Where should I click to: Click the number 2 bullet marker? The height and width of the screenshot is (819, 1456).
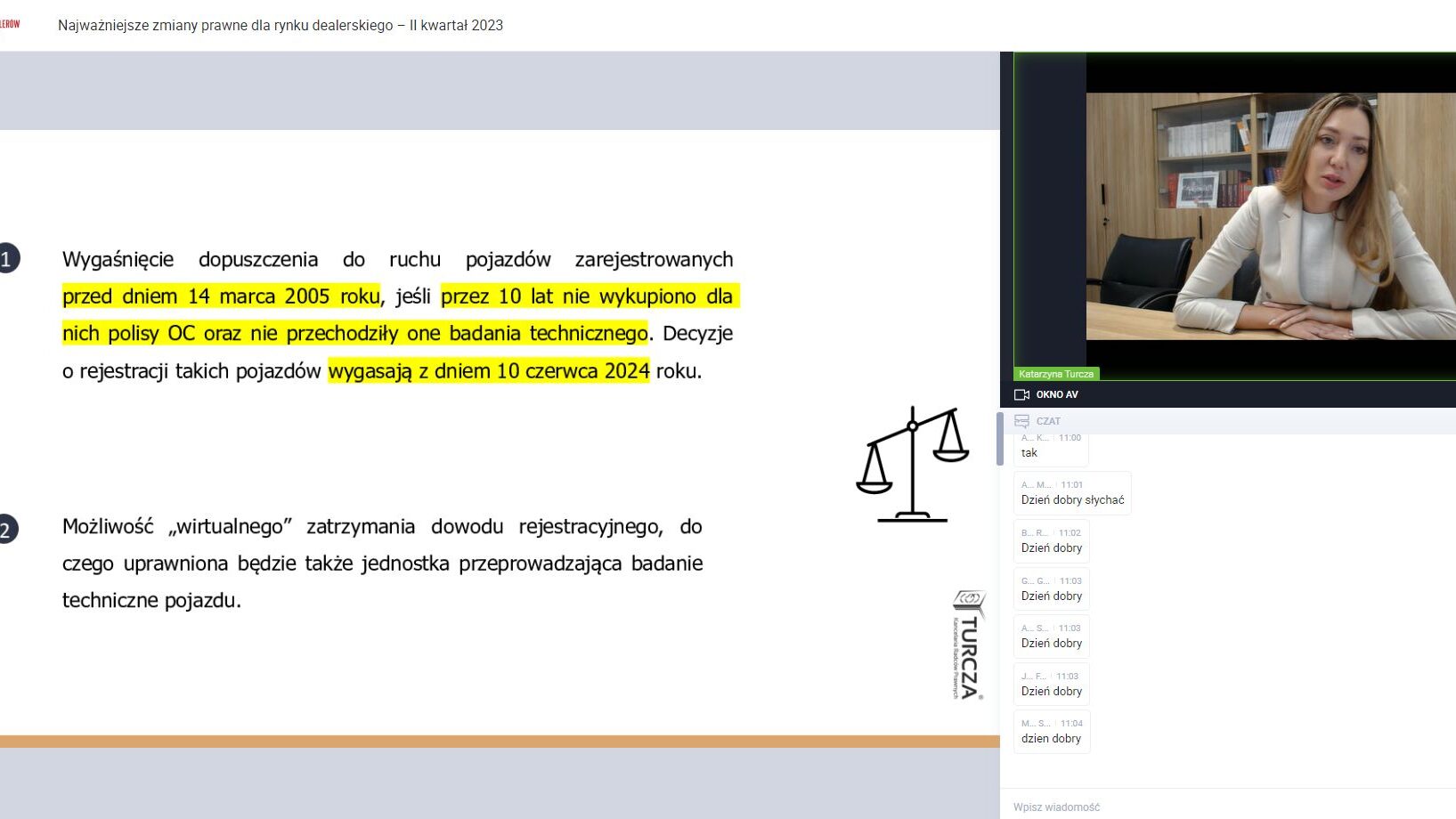[x=7, y=530]
